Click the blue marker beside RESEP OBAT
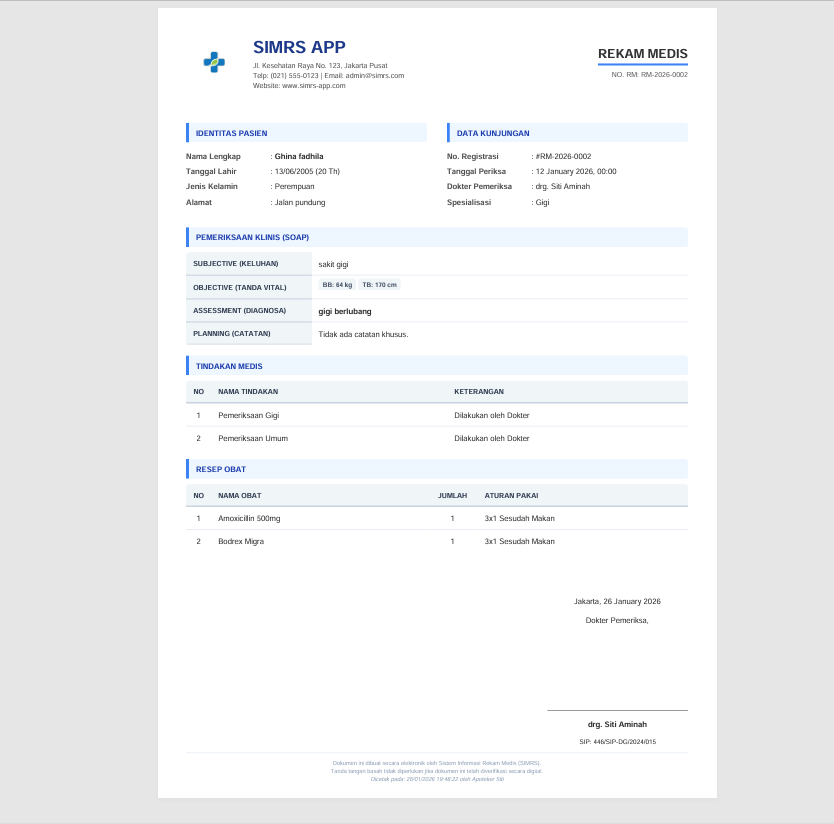Image resolution: width=834 pixels, height=824 pixels. (x=187, y=469)
